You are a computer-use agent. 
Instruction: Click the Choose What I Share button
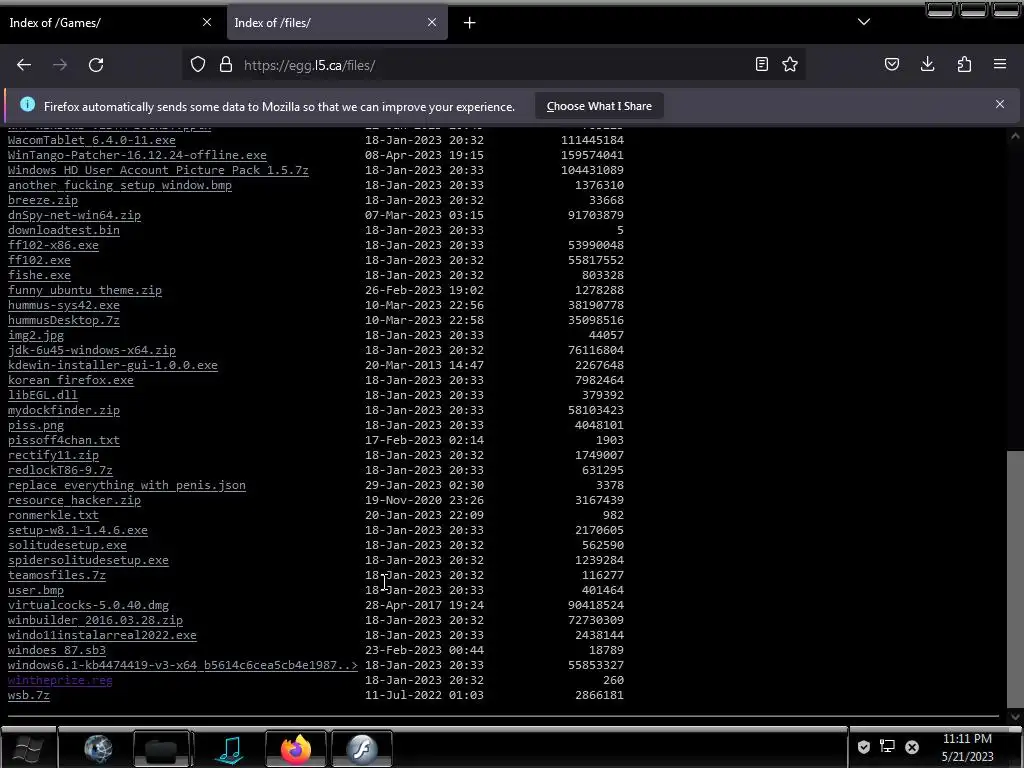[599, 106]
